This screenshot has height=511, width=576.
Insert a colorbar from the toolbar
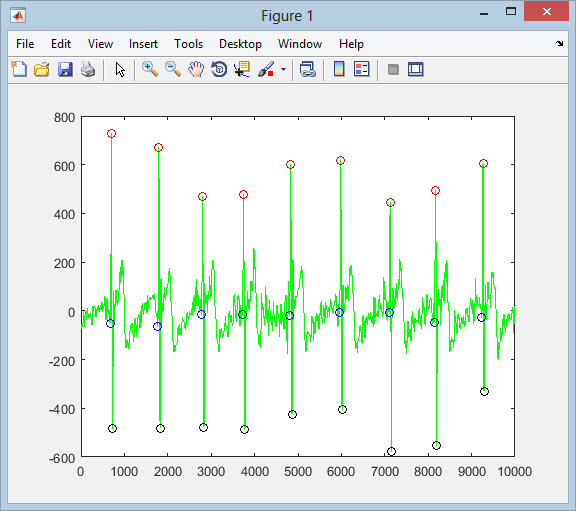(x=339, y=69)
